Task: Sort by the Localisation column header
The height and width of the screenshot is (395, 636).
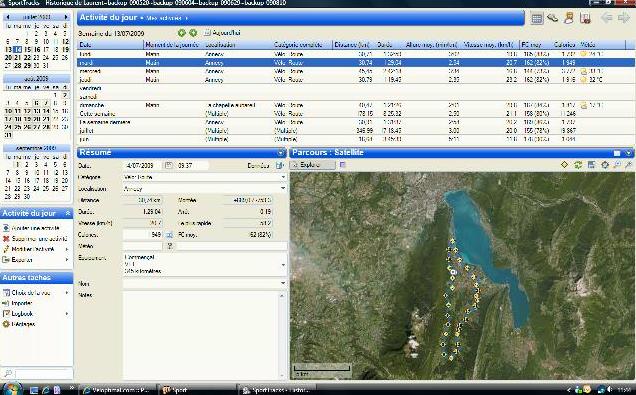Action: (238, 45)
